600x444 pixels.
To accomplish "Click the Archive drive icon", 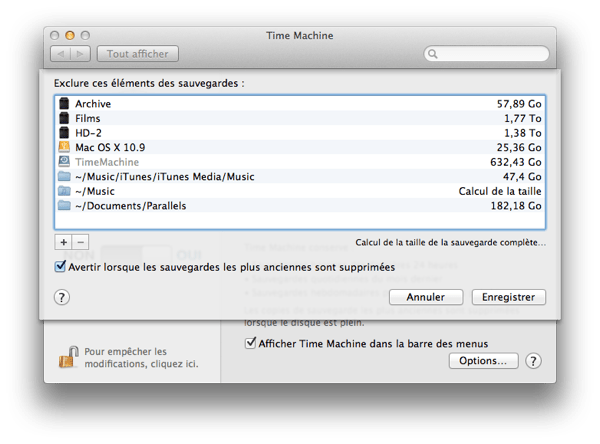I will coord(65,104).
